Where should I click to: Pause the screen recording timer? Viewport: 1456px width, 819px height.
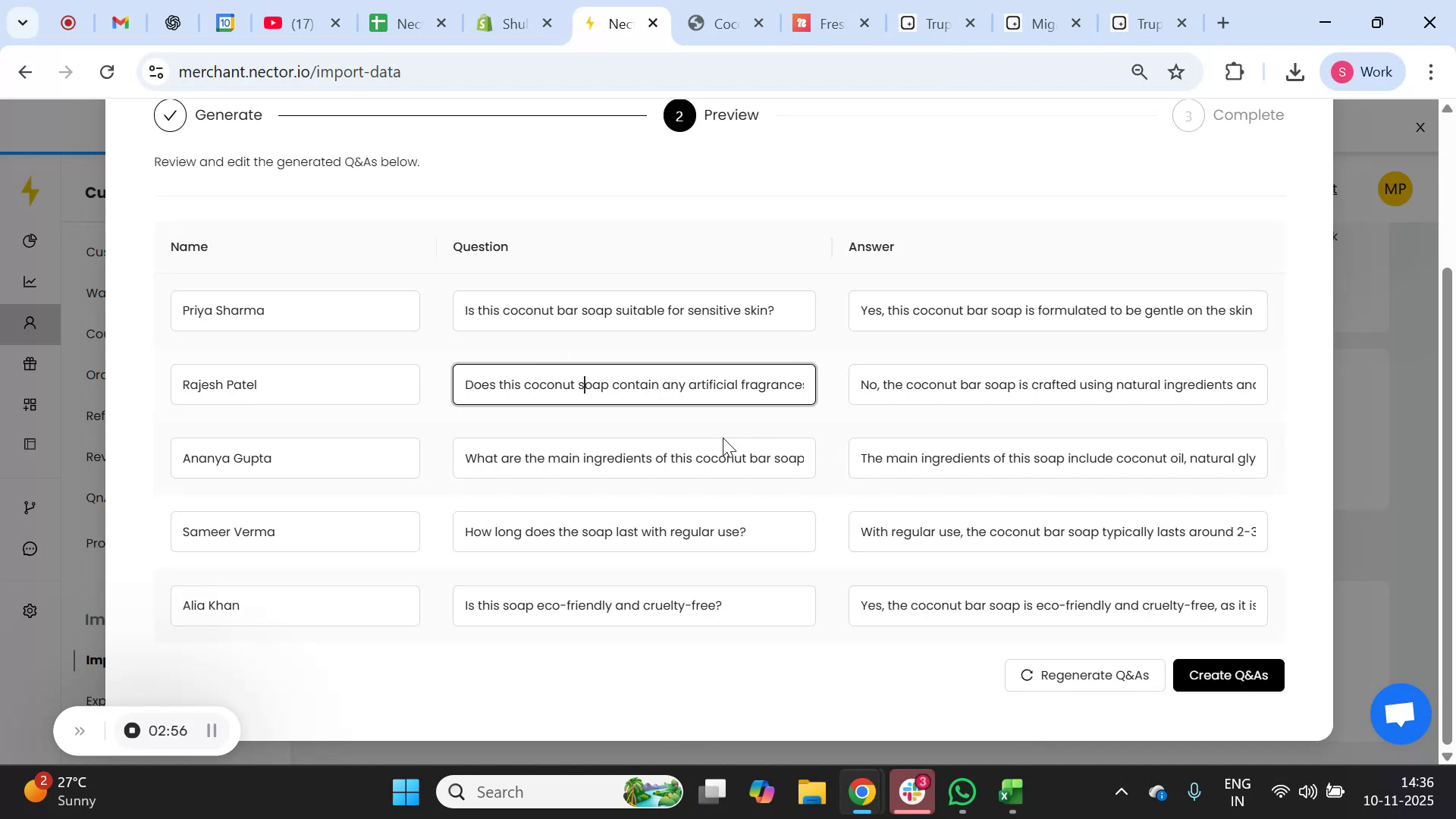[x=212, y=730]
